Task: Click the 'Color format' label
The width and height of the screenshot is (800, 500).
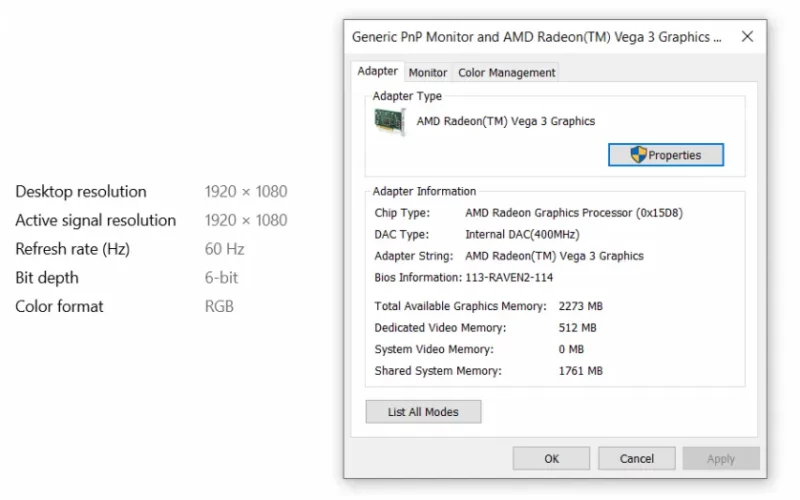Action: pos(59,306)
